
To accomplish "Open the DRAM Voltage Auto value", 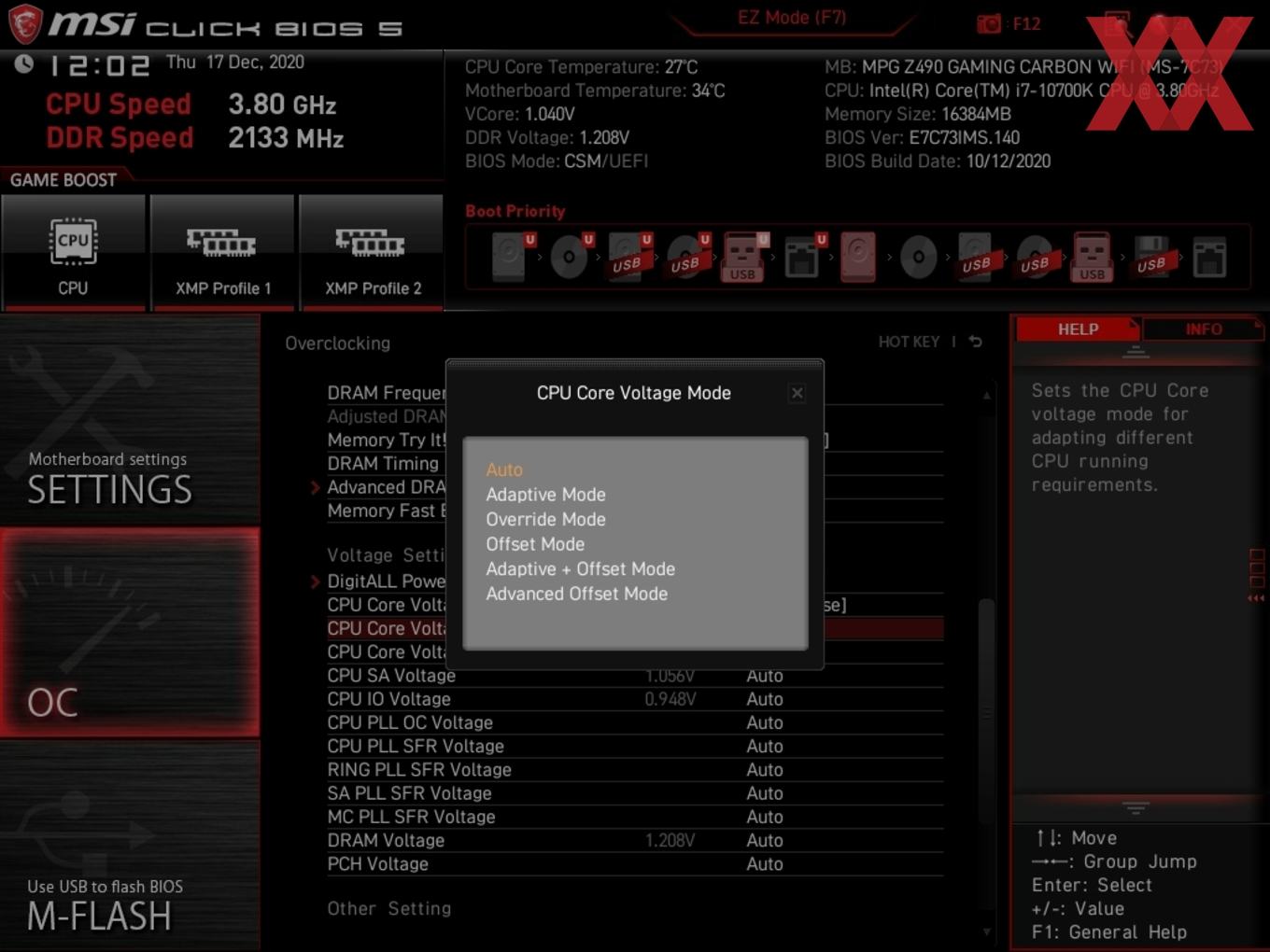I will pos(764,840).
